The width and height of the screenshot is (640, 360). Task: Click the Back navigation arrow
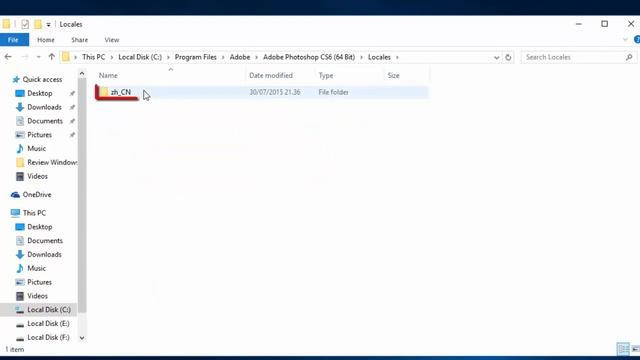click(x=8, y=57)
